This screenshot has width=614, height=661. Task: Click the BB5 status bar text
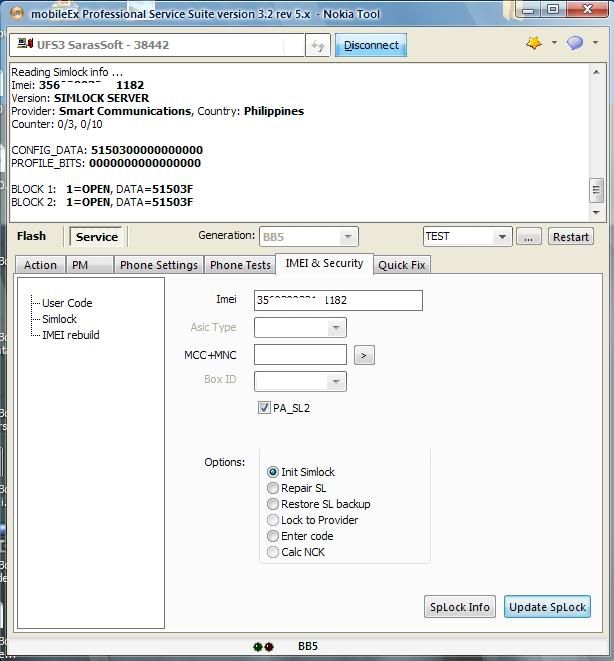(x=308, y=646)
